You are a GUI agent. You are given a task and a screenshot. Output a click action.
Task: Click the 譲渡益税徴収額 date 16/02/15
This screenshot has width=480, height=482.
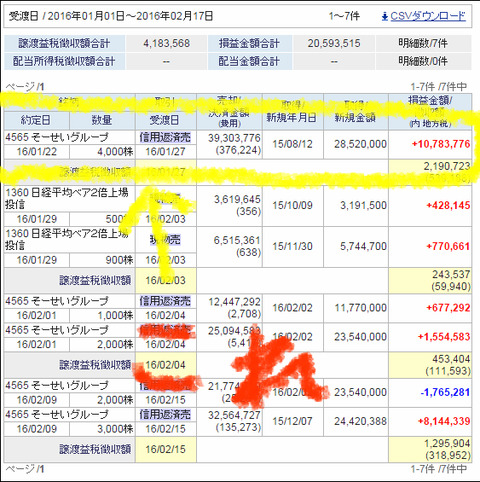click(x=165, y=449)
